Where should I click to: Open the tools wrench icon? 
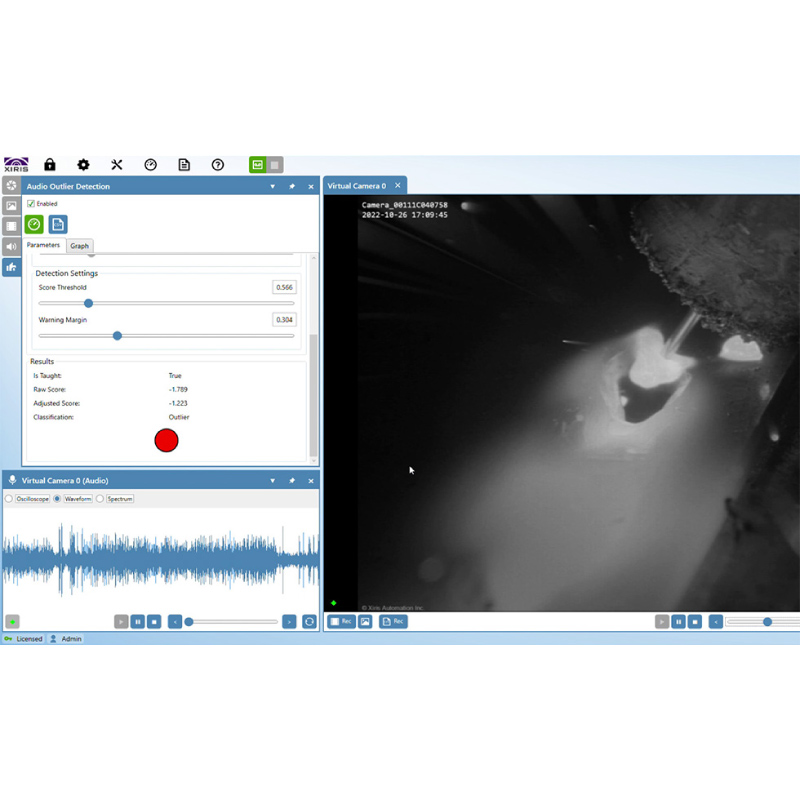(x=117, y=164)
